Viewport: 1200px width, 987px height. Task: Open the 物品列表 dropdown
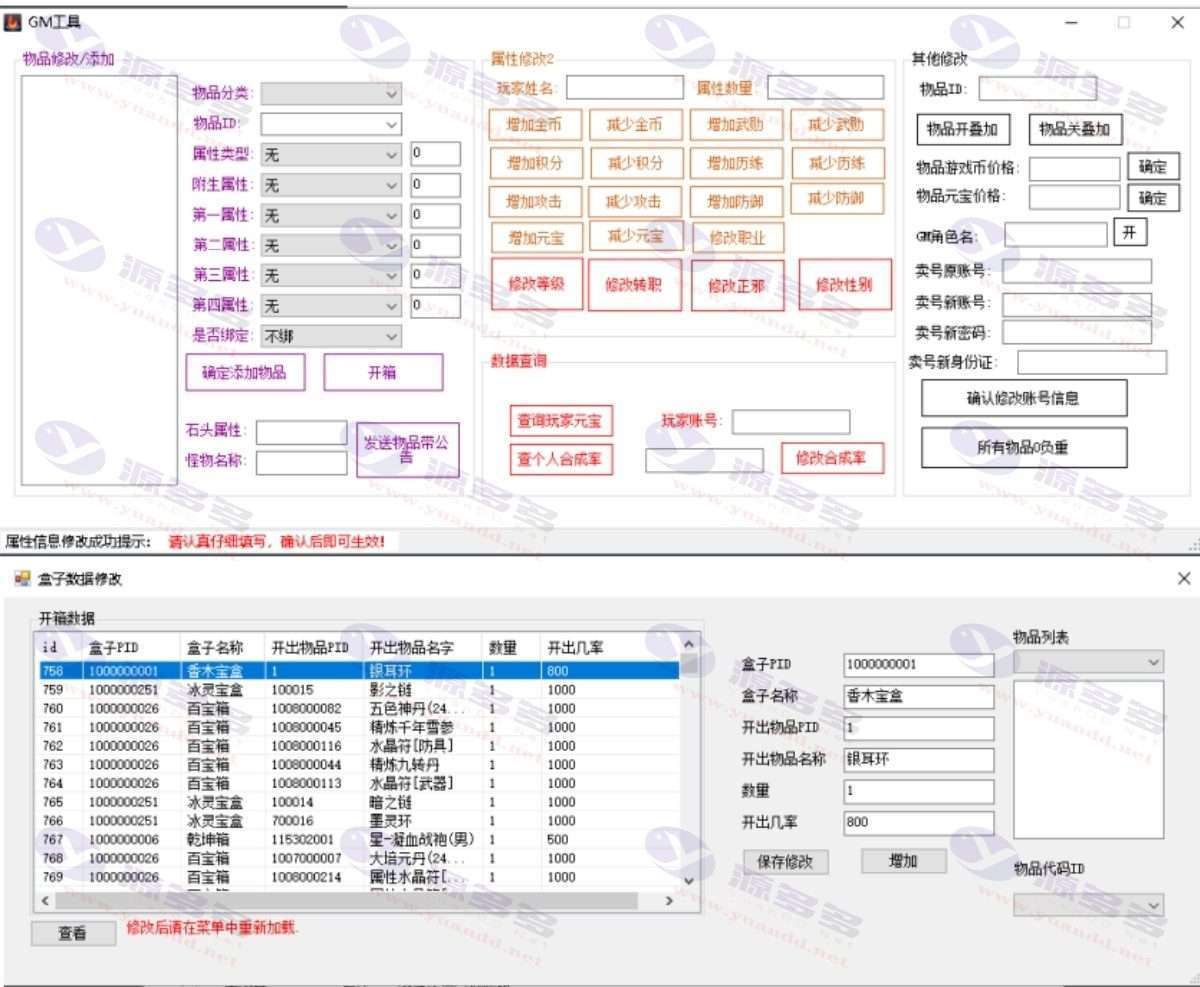pos(1089,662)
